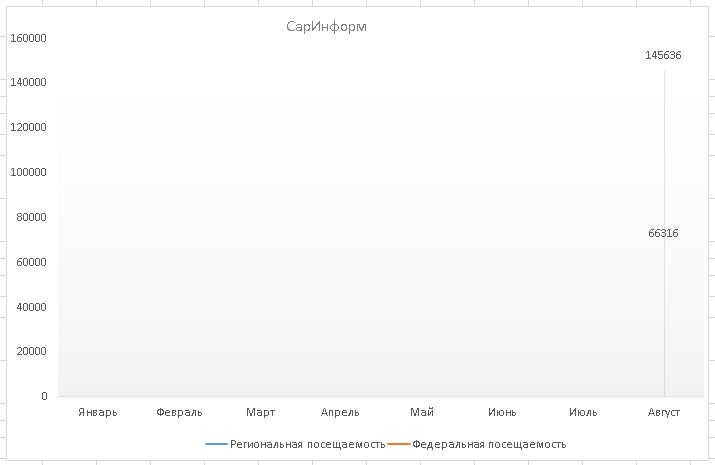Click vertical axis value 140000
This screenshot has height=465, width=715.
coord(28,82)
